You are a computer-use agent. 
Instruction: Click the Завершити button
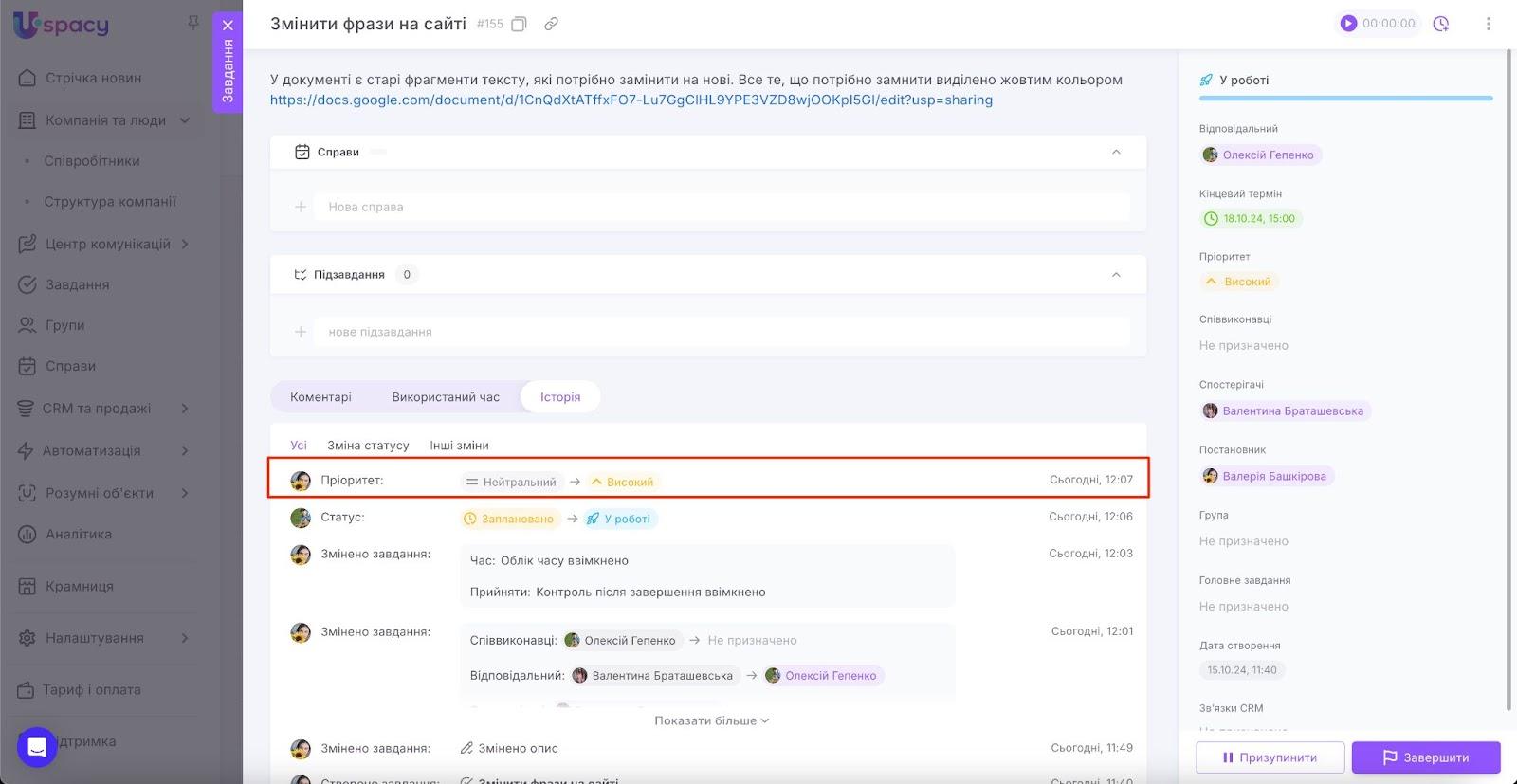pyautogui.click(x=1426, y=757)
